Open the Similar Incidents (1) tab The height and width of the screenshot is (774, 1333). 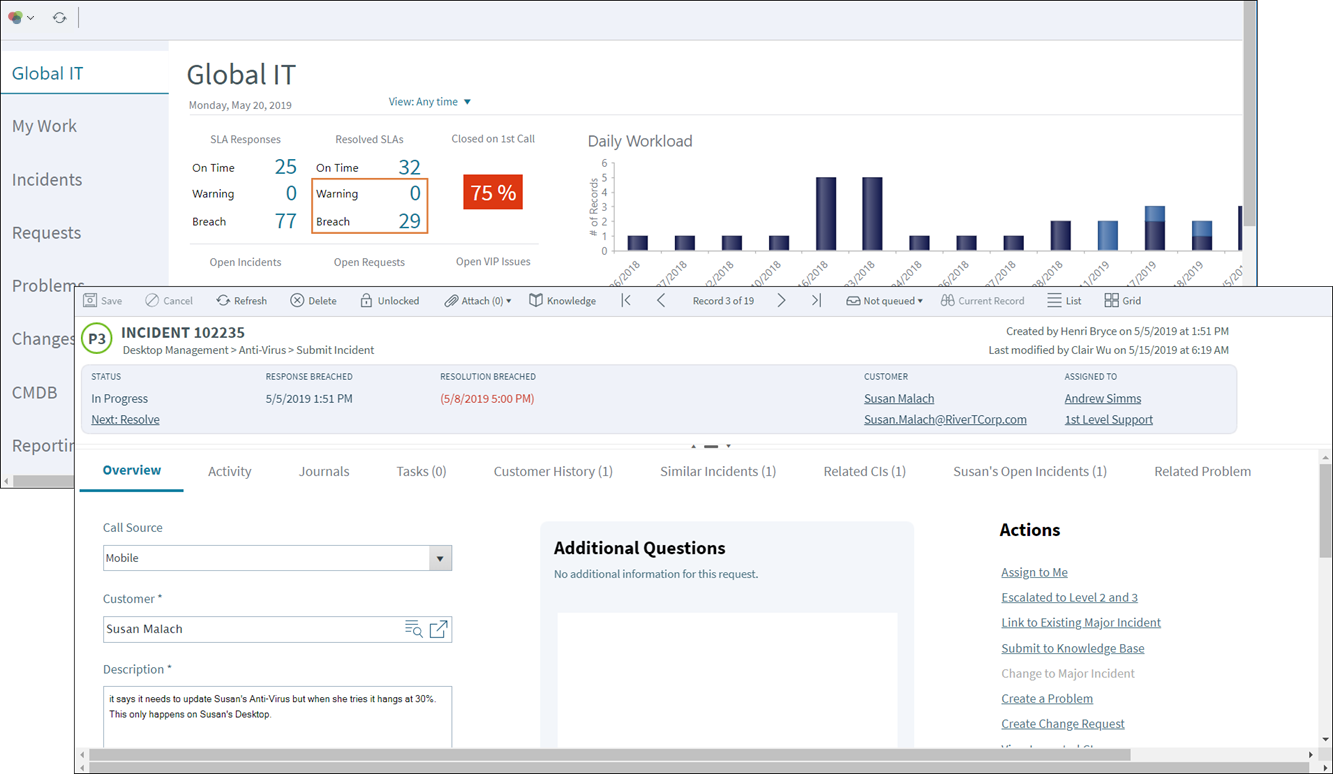[717, 471]
